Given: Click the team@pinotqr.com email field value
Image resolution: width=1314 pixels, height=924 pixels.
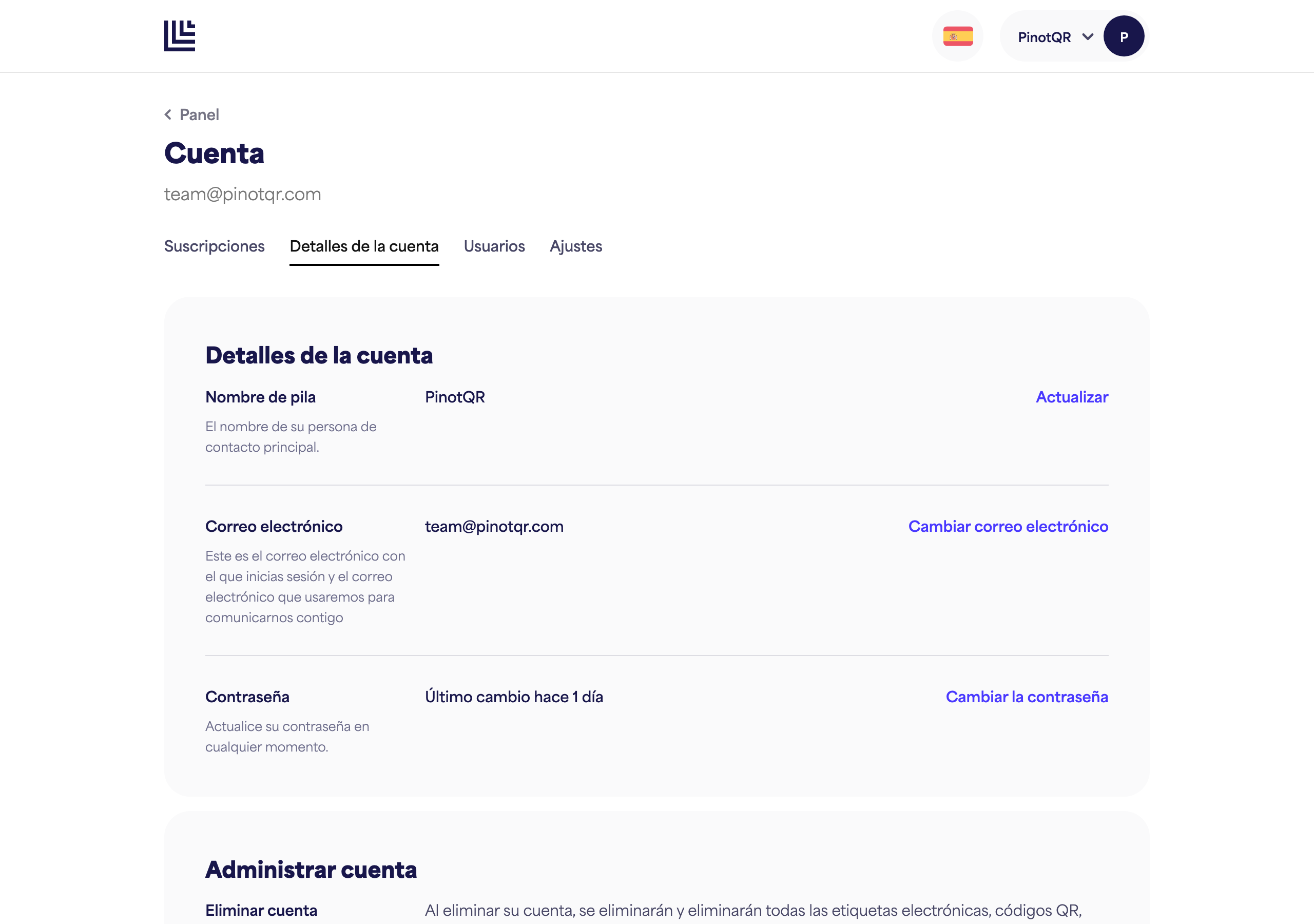Looking at the screenshot, I should [x=494, y=526].
